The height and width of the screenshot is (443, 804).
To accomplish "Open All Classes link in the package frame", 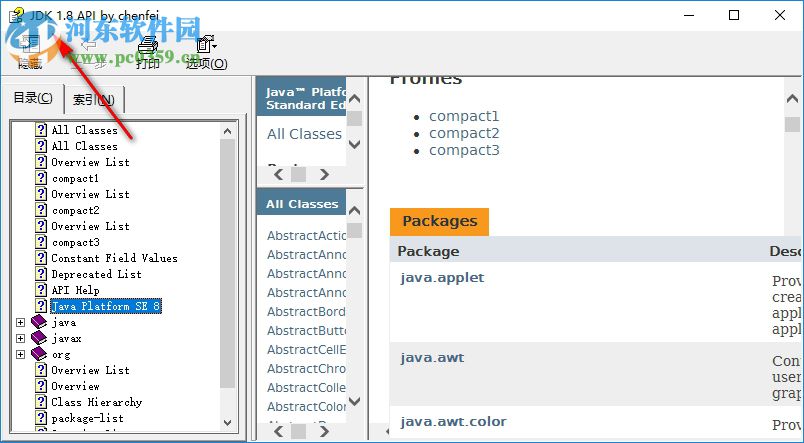I will [304, 134].
